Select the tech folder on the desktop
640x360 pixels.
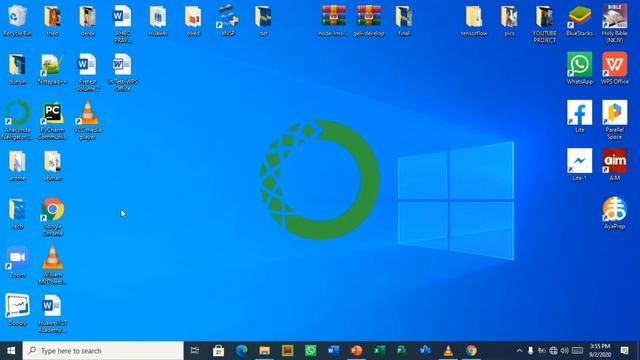(17, 213)
